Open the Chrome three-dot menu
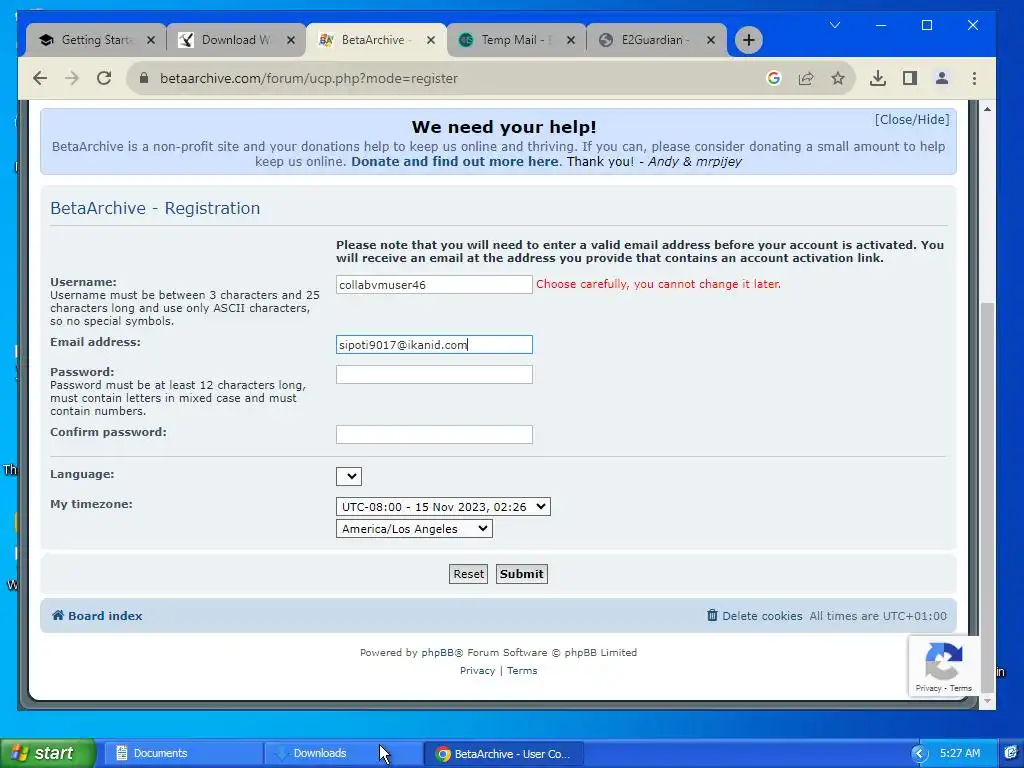 tap(974, 78)
